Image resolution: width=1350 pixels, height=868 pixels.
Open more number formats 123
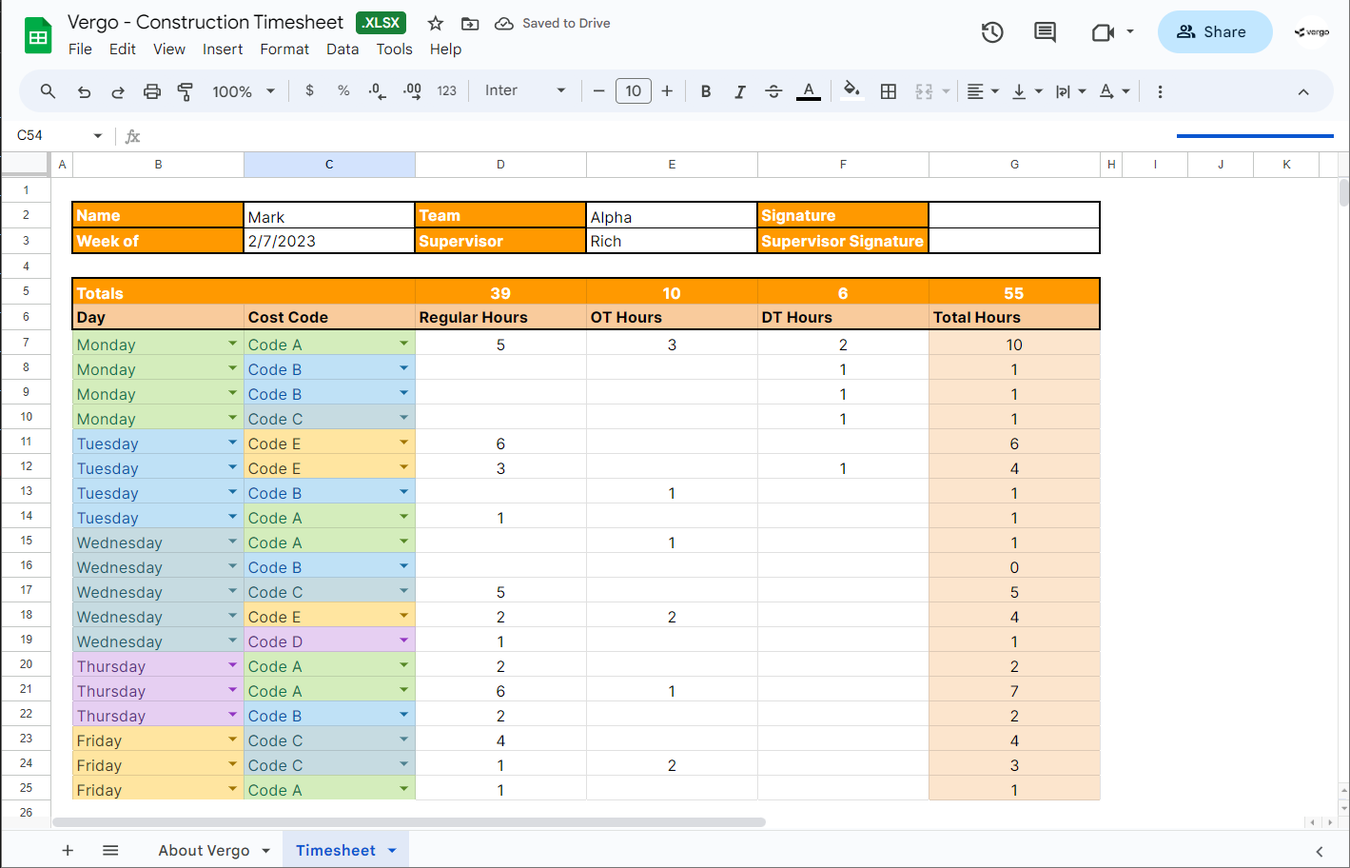click(x=447, y=91)
